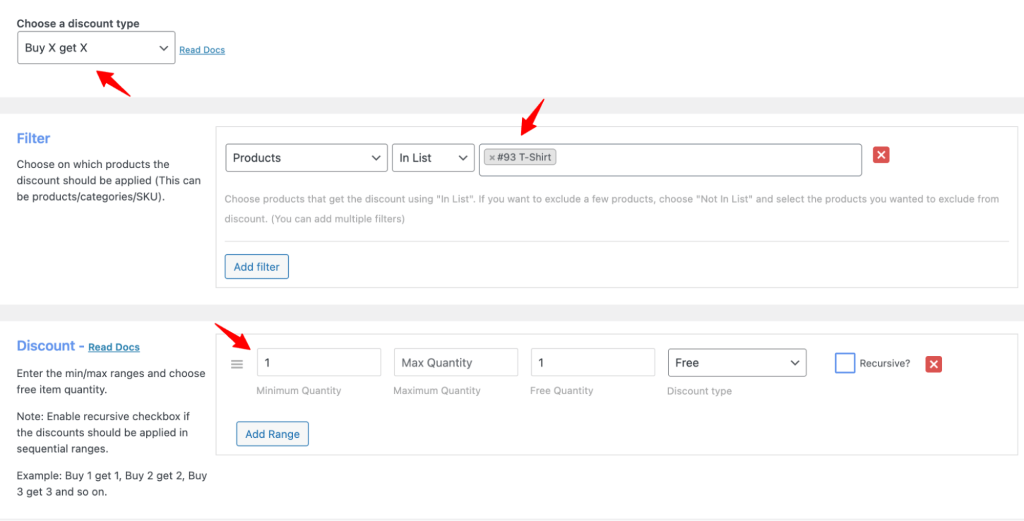Open the In List condition dropdown
The image size is (1024, 521).
click(x=433, y=158)
